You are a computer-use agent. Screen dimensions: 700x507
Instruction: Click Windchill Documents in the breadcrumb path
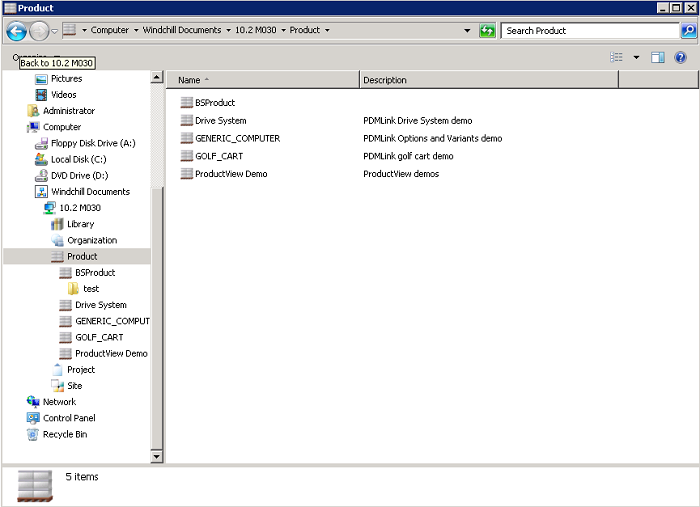click(x=182, y=30)
